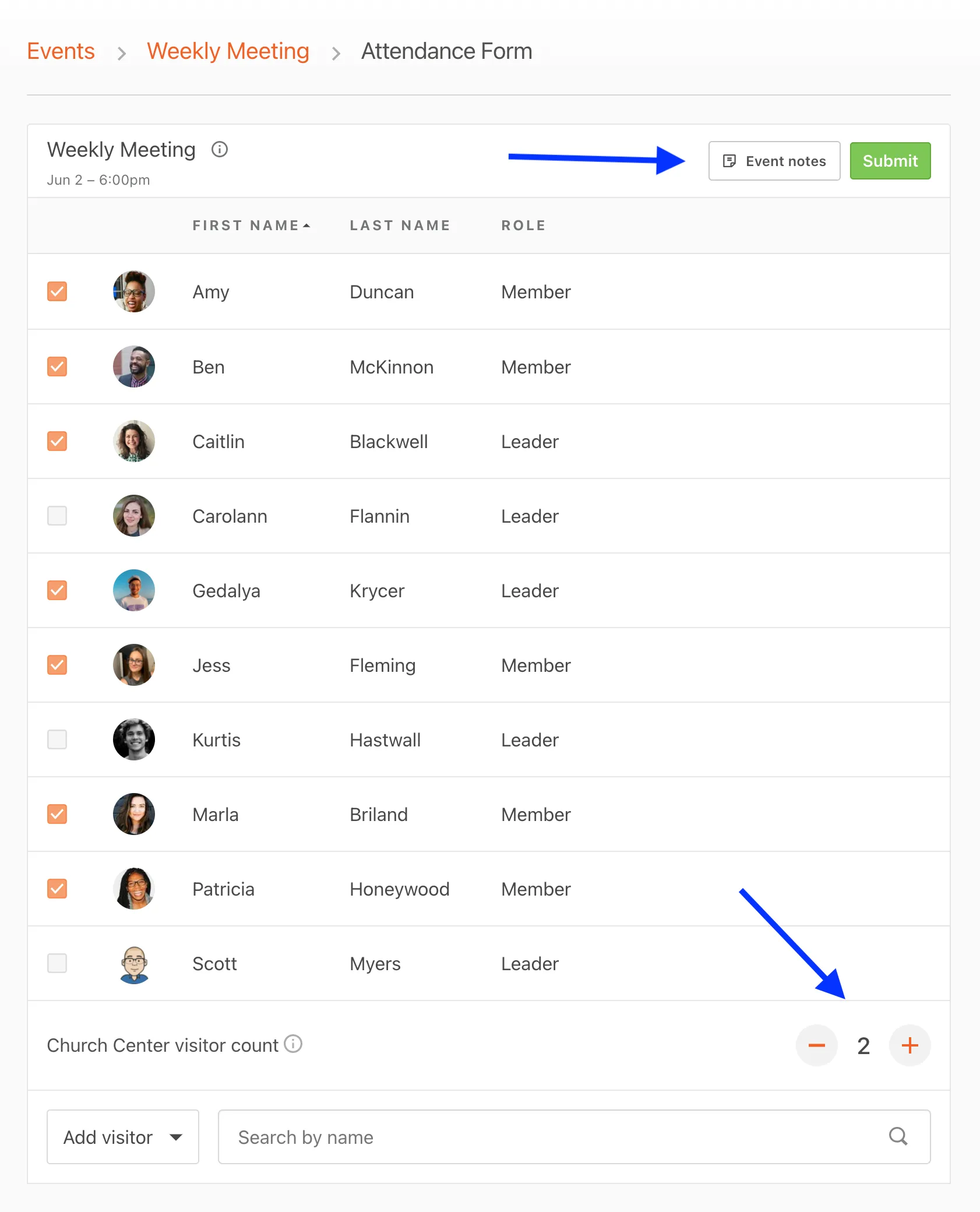Screen dimensions: 980x1212
Task: Mark Carolann Flannin as present
Action: coord(57,516)
